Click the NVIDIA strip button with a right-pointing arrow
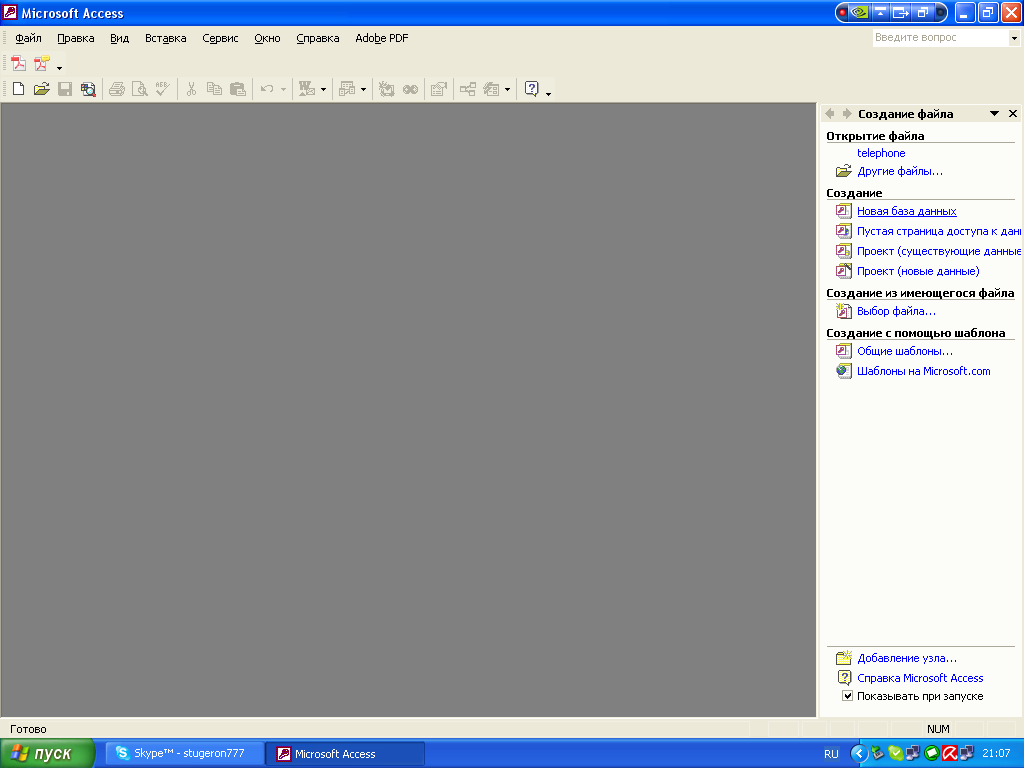 pos(901,12)
